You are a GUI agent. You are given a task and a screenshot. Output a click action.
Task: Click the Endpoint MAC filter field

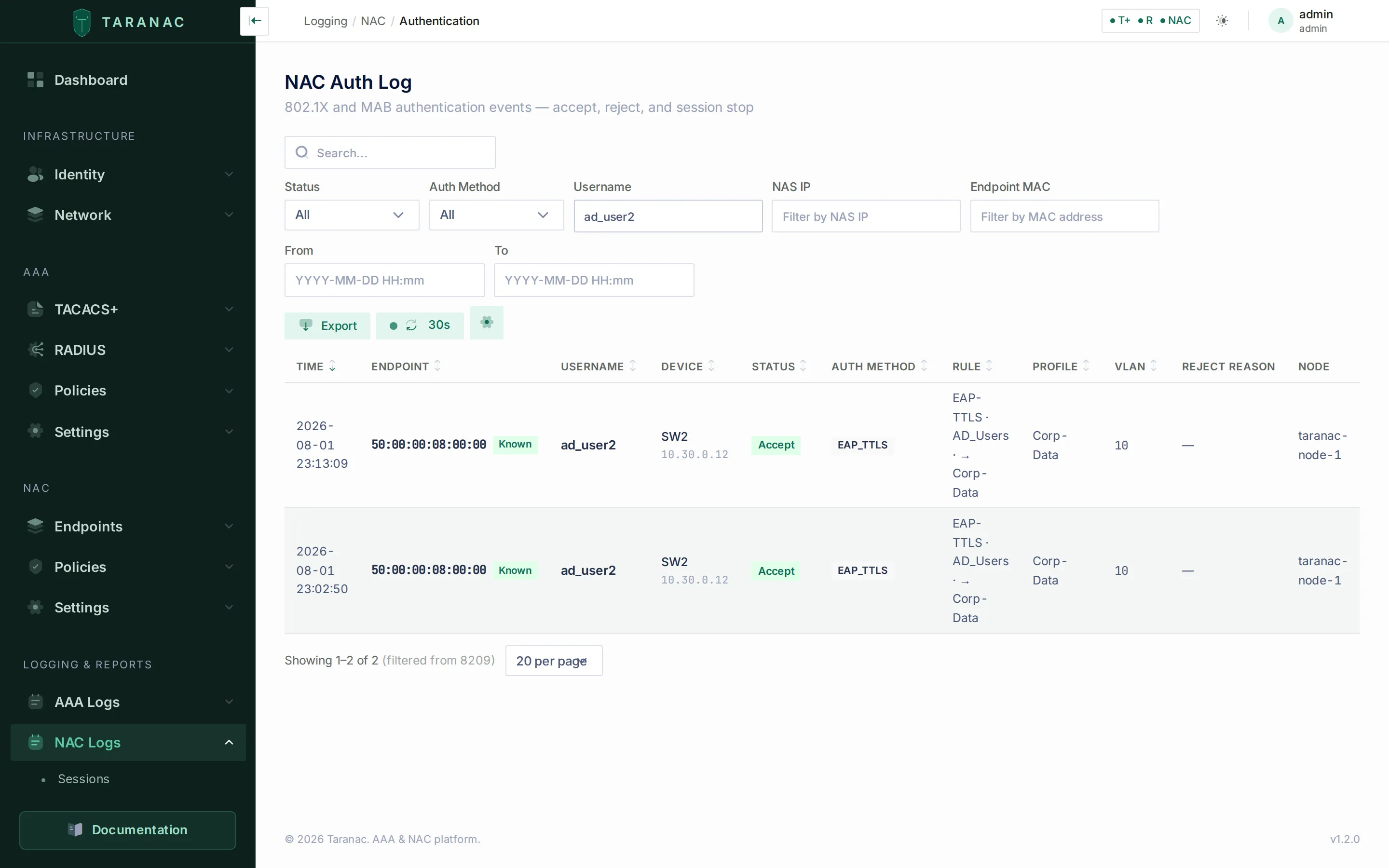pos(1064,217)
